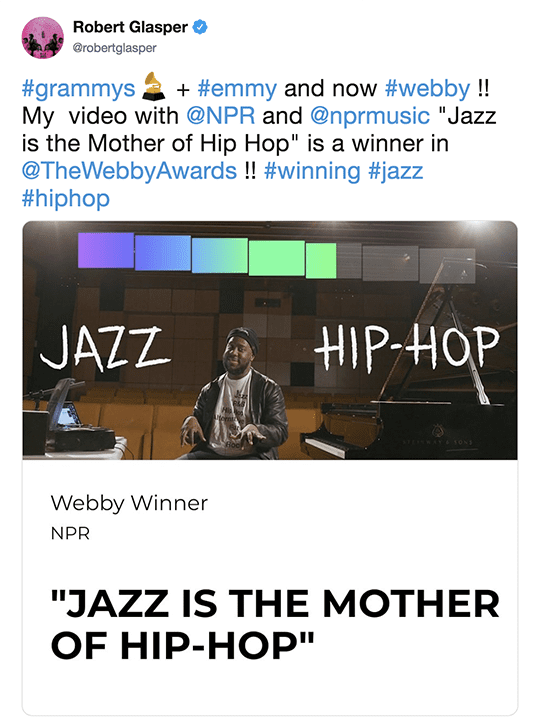Viewport: 543px width, 727px height.
Task: Open the #jazz hashtag
Action: click(x=396, y=171)
